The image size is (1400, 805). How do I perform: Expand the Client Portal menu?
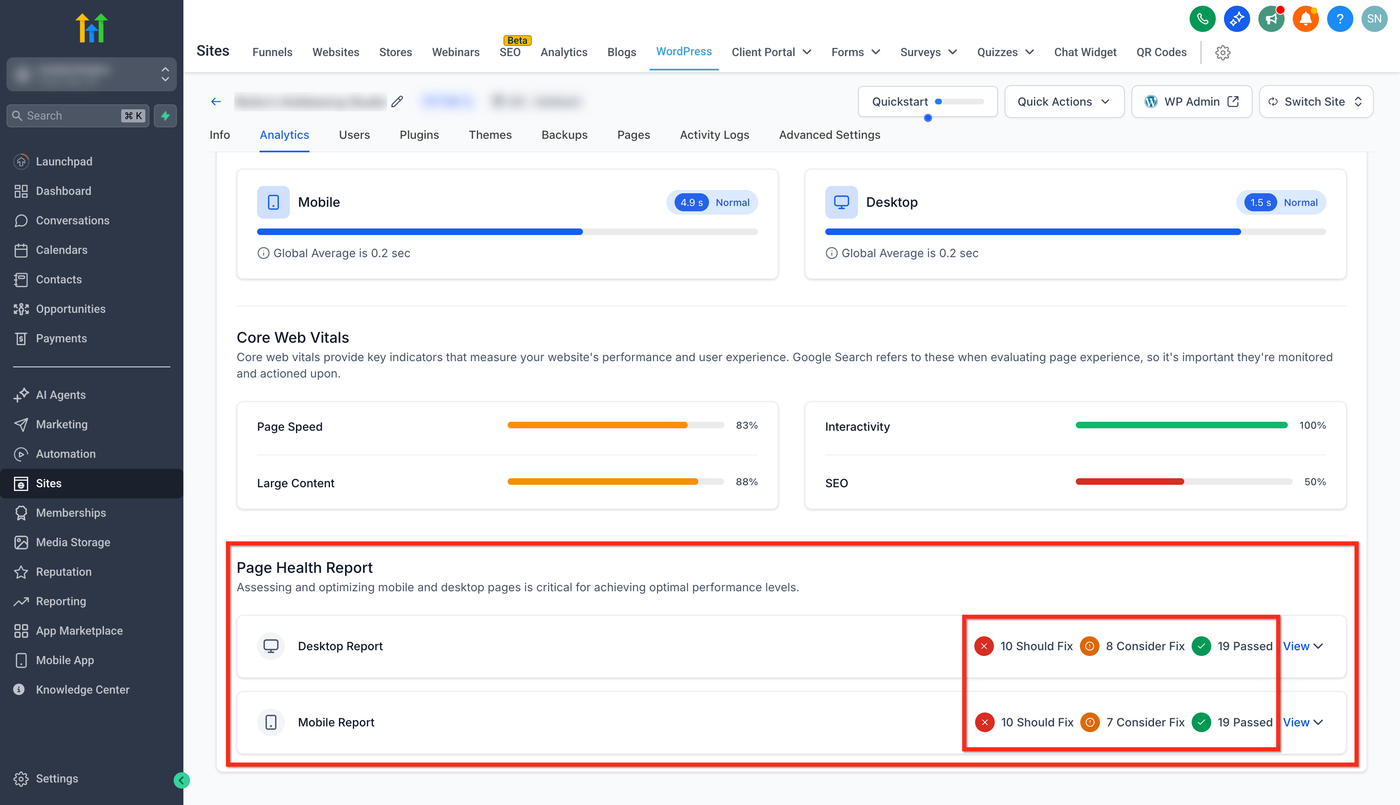coord(771,52)
